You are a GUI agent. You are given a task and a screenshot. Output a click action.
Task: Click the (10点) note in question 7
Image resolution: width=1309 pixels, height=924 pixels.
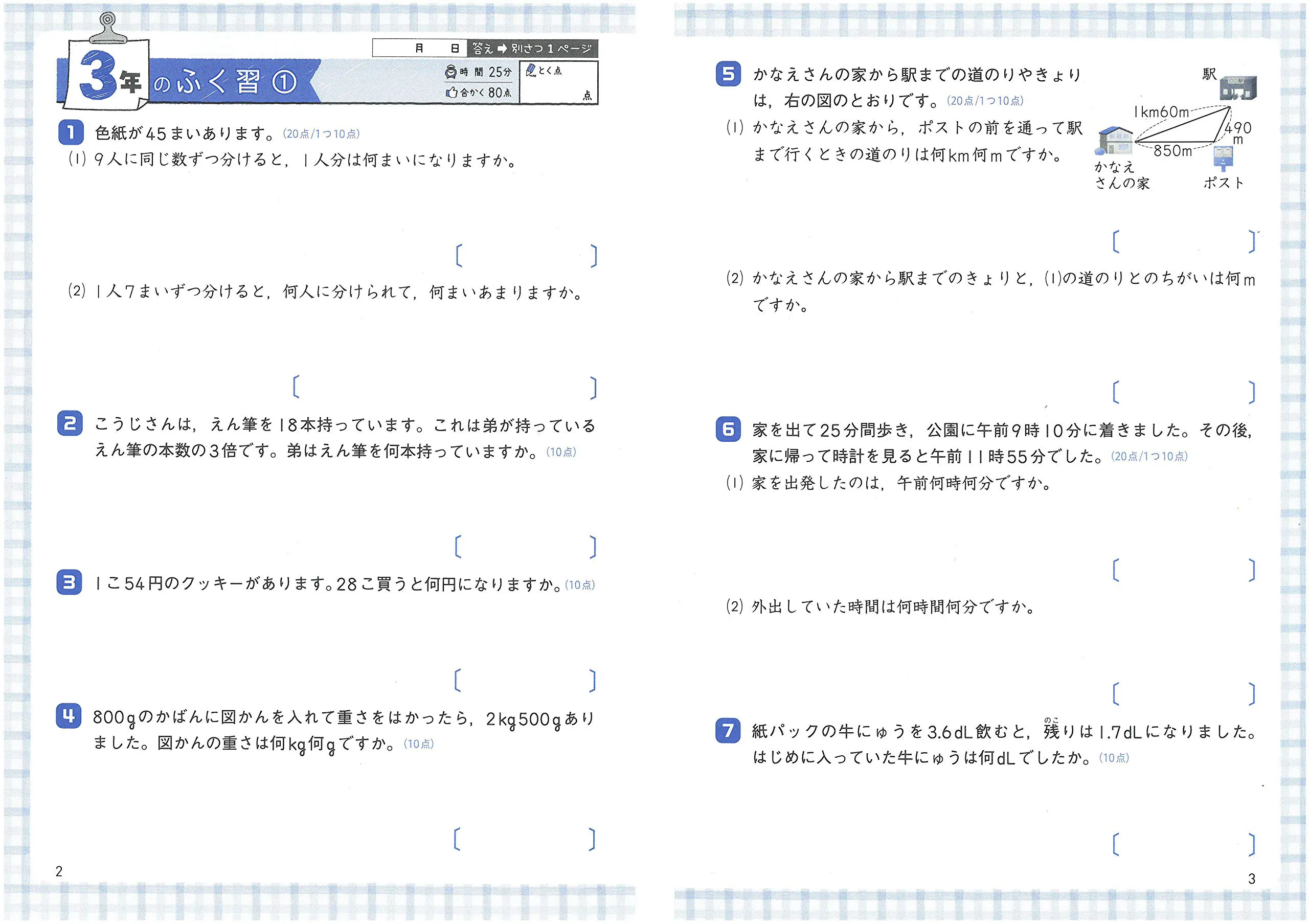[x=1114, y=757]
